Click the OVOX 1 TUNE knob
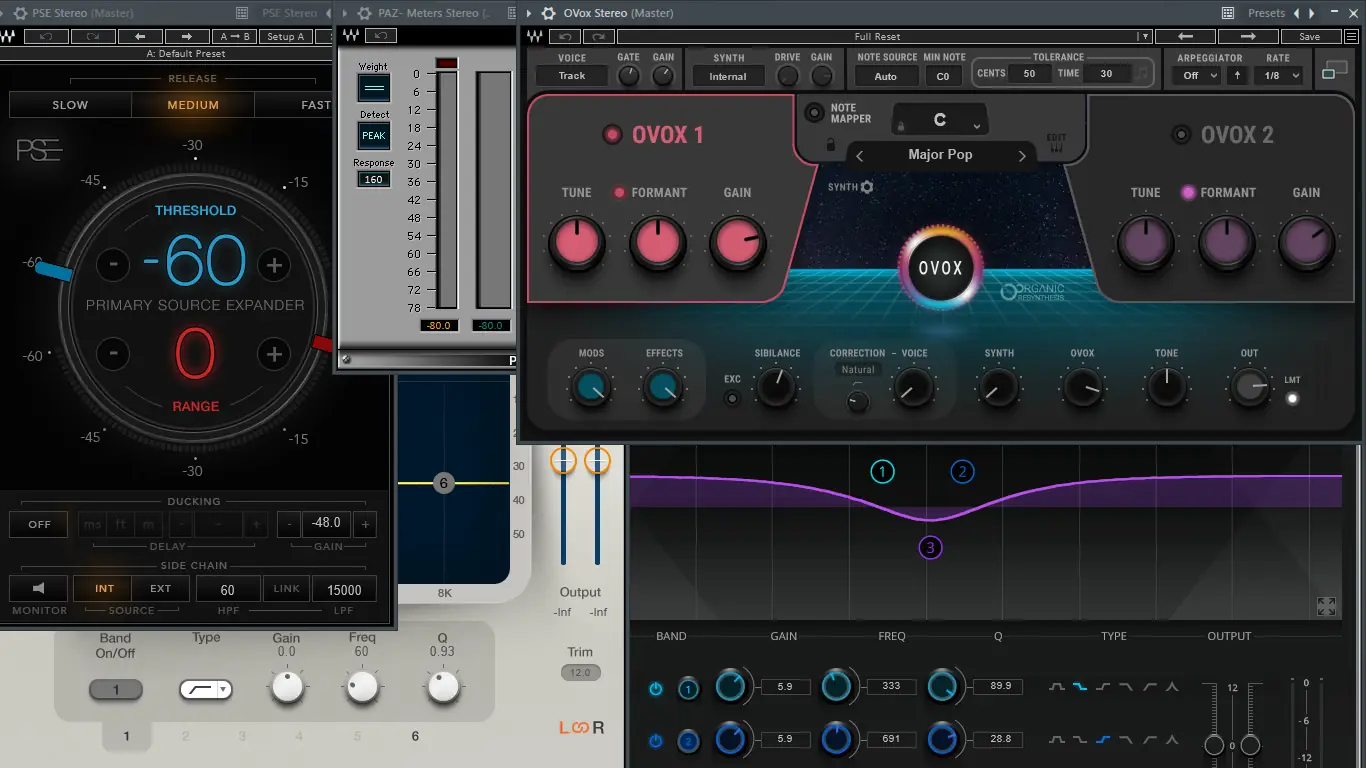Viewport: 1366px width, 768px height. (576, 244)
